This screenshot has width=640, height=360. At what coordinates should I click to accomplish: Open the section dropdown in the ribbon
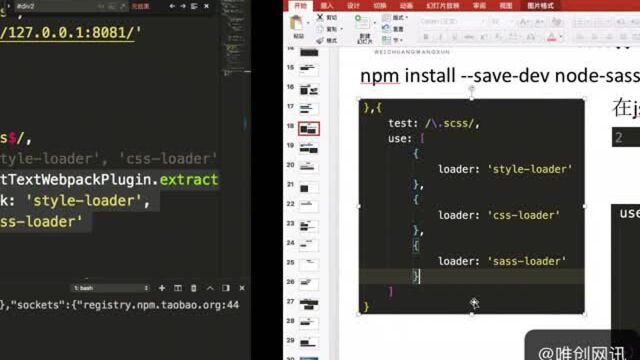(x=392, y=40)
